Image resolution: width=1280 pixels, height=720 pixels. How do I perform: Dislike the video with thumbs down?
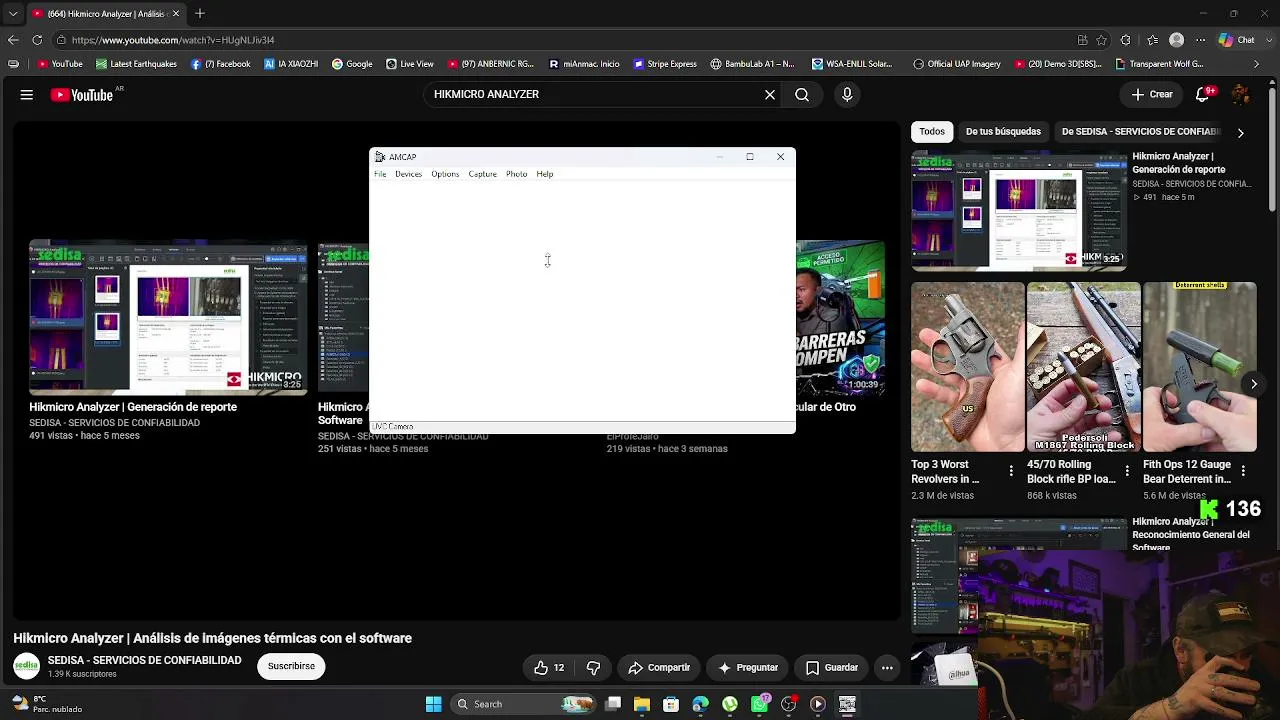point(593,668)
